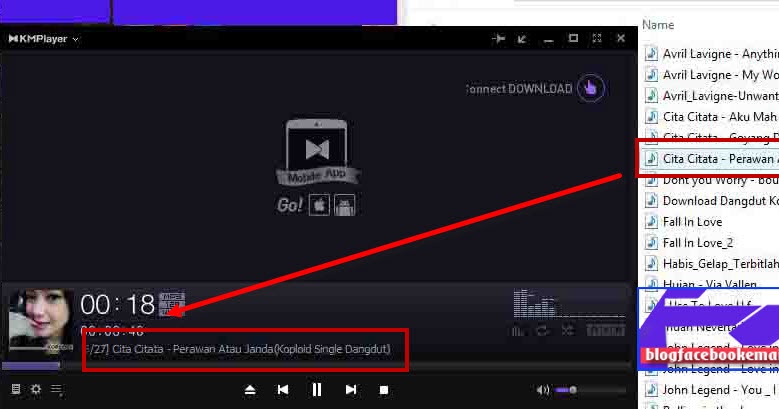779x409 pixels.
Task: Click the Name column header in the file list
Action: 658,25
